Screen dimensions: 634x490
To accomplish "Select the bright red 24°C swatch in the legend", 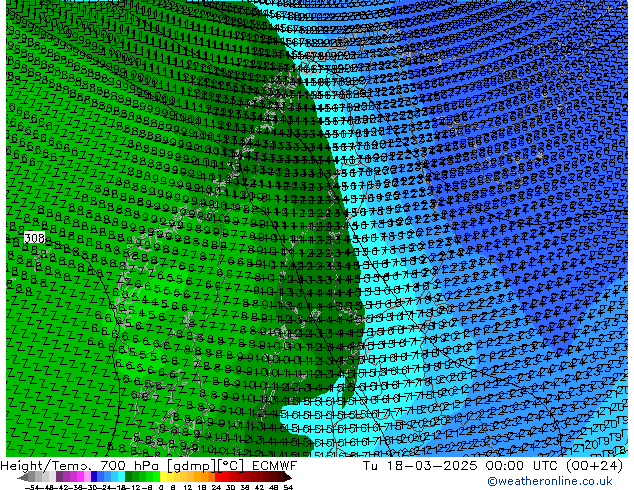I will click(218, 477).
